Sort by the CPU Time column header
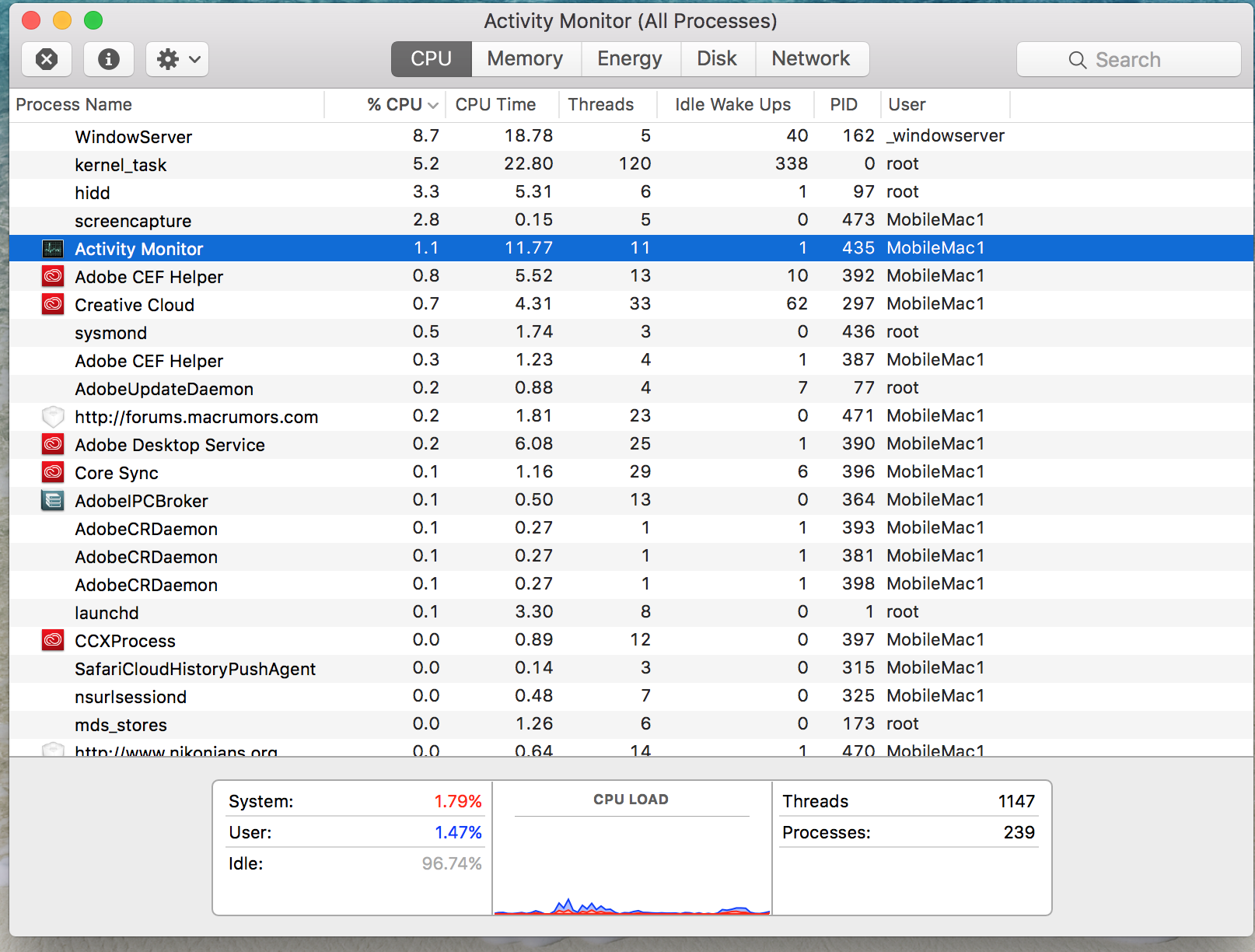Image resolution: width=1255 pixels, height=952 pixels. [502, 104]
